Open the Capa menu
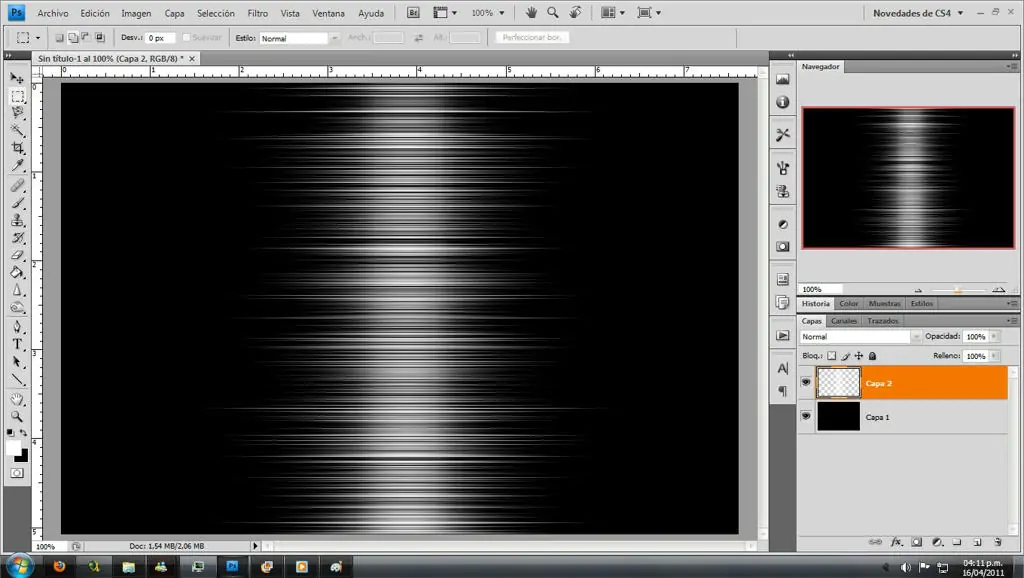This screenshot has height=578, width=1024. 174,13
